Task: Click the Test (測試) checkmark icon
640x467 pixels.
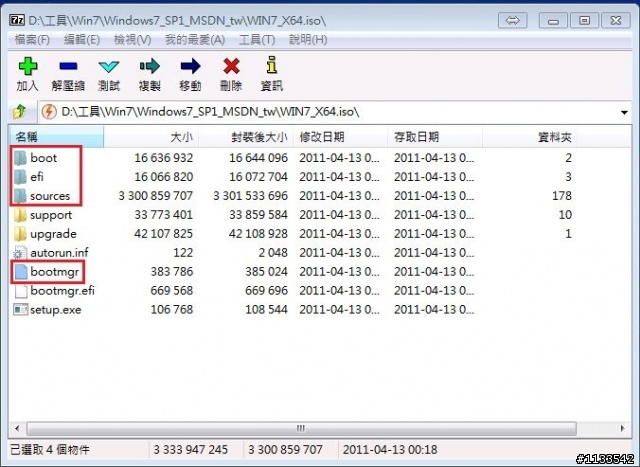Action: pos(109,67)
